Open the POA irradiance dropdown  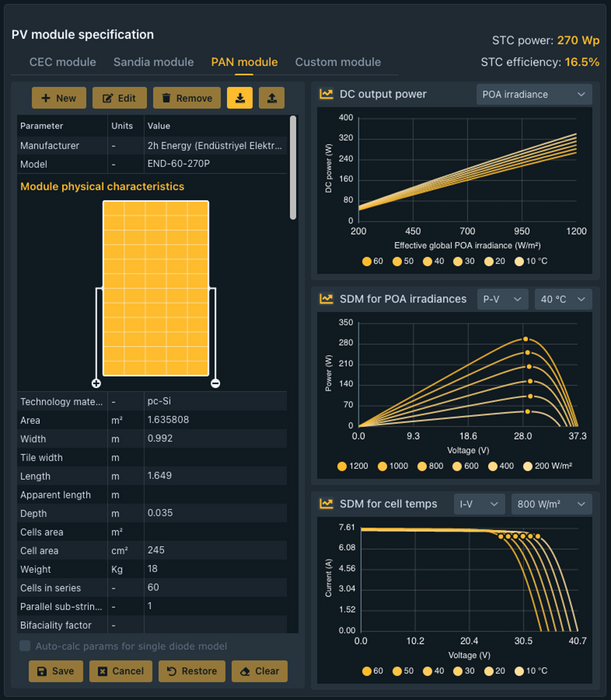coord(534,94)
